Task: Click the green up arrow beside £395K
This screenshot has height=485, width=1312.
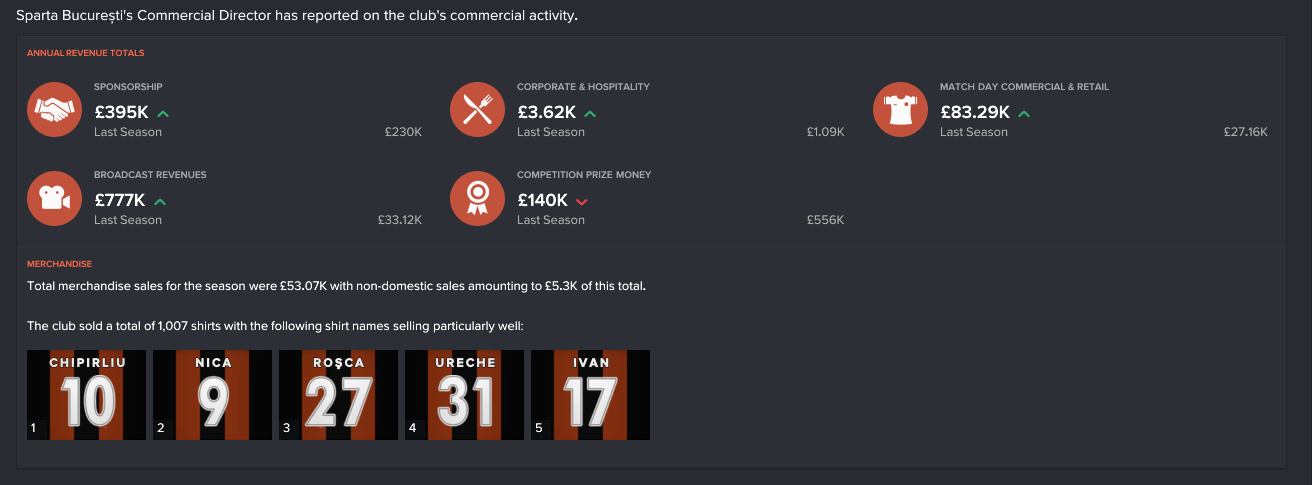Action: coord(162,114)
